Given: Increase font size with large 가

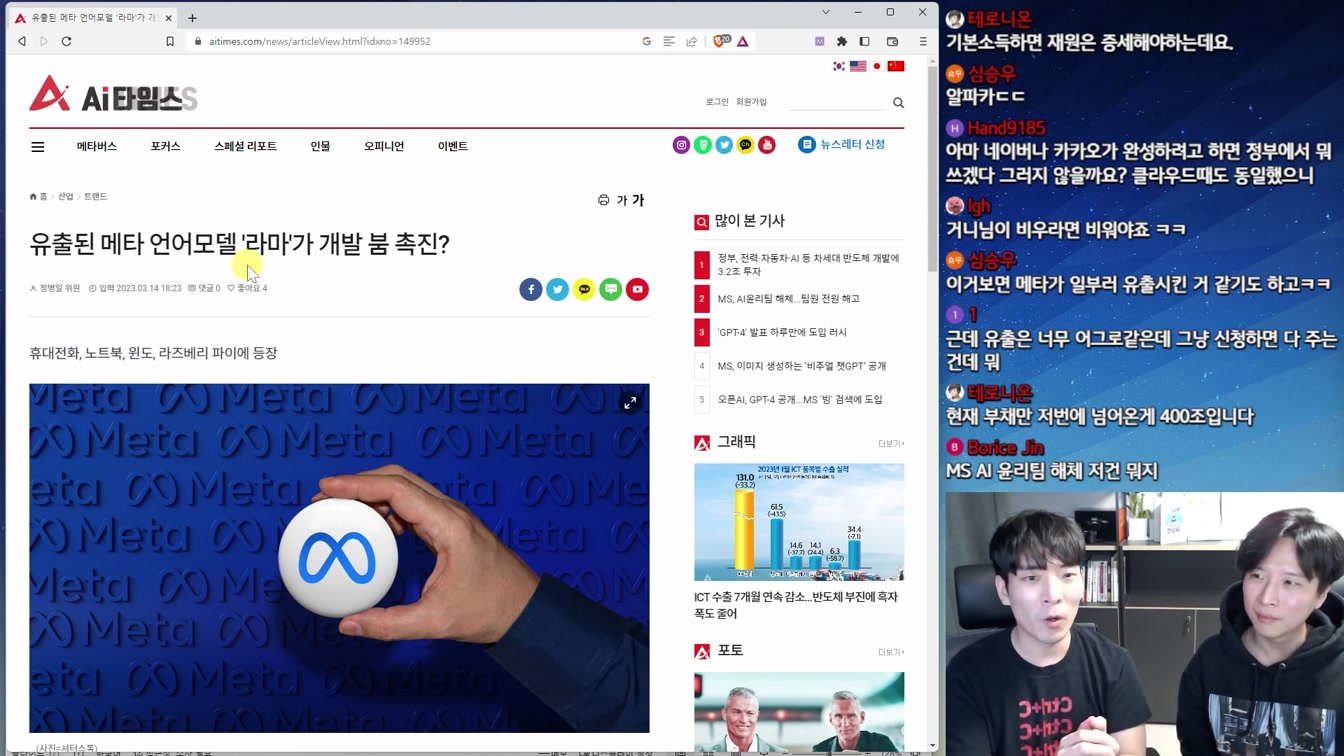Looking at the screenshot, I should coord(638,200).
